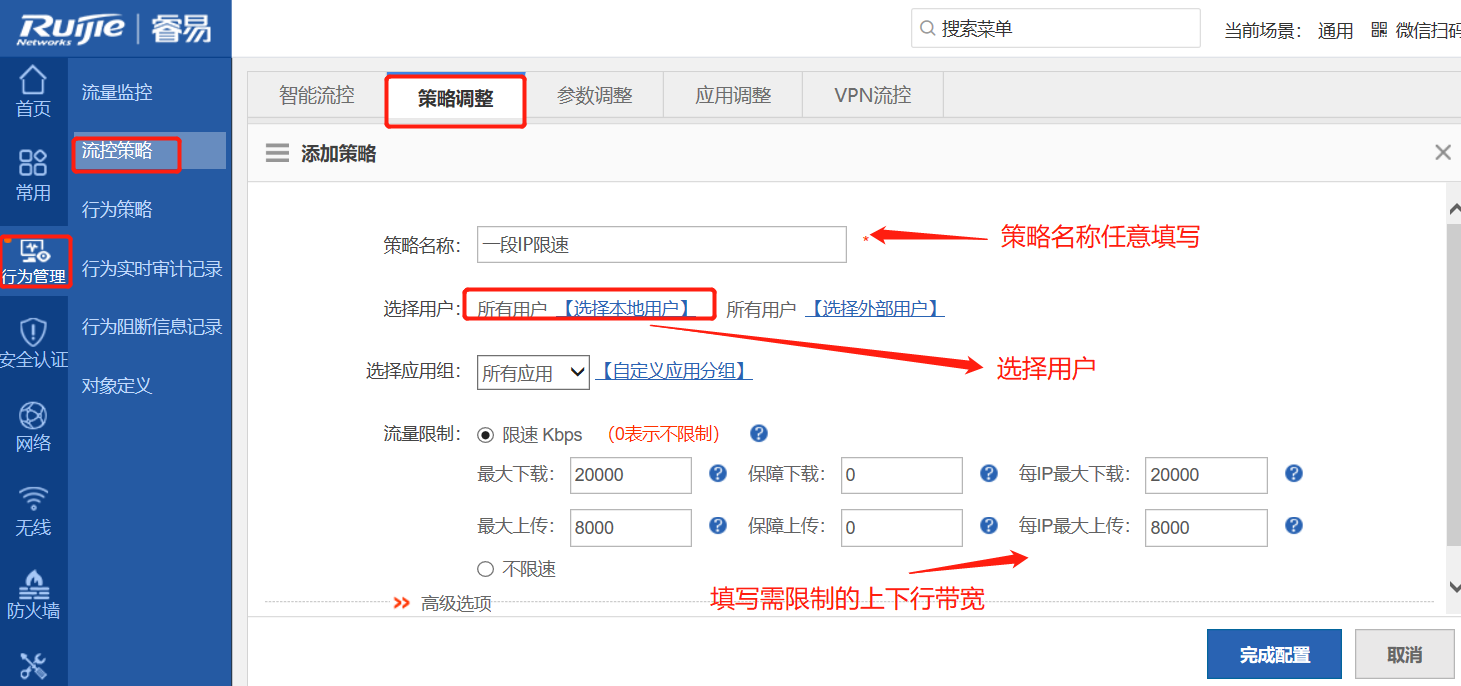Viewport: 1461px width, 686px height.
Task: Click the 策略名称 input field
Action: coord(661,245)
